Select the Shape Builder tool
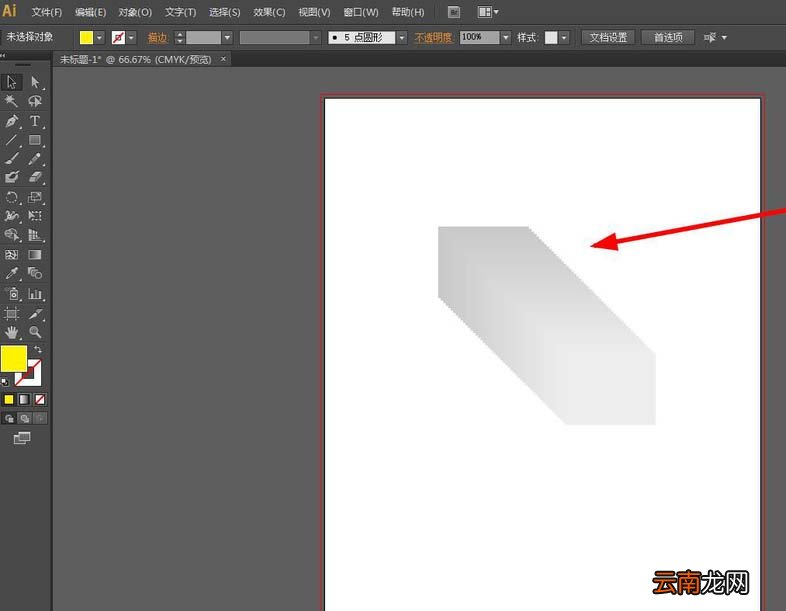Screen dimensions: 786x611 pos(12,235)
